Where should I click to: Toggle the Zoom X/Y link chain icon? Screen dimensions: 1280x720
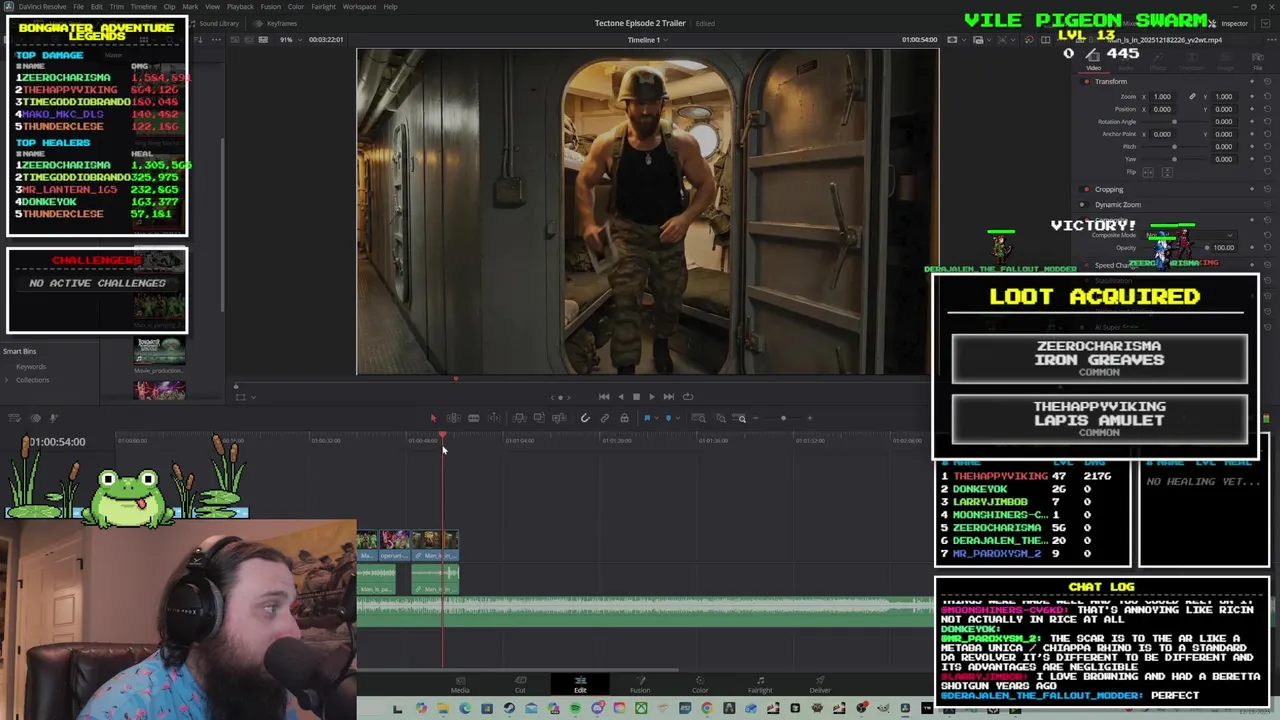point(1192,97)
